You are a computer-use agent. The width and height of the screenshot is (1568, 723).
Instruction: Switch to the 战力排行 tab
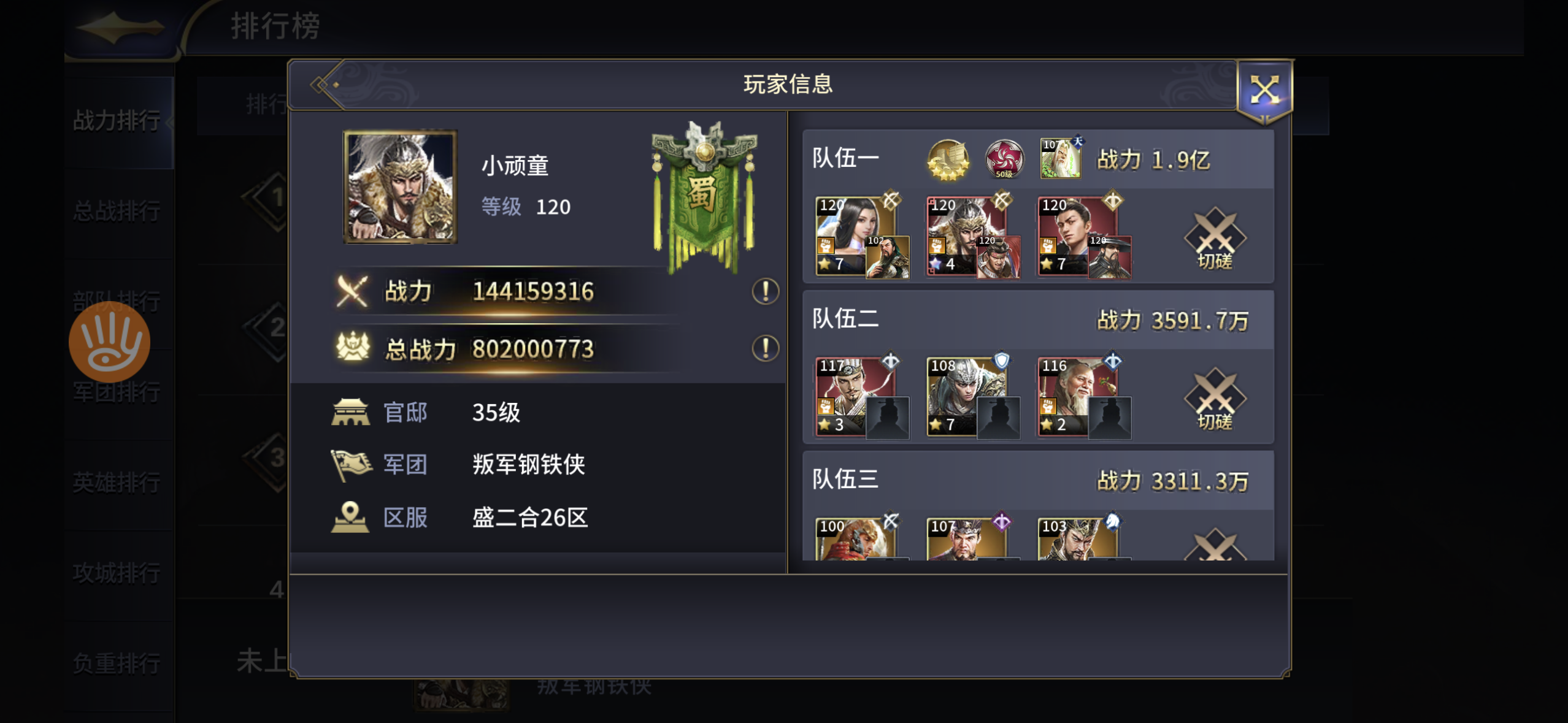(118, 121)
